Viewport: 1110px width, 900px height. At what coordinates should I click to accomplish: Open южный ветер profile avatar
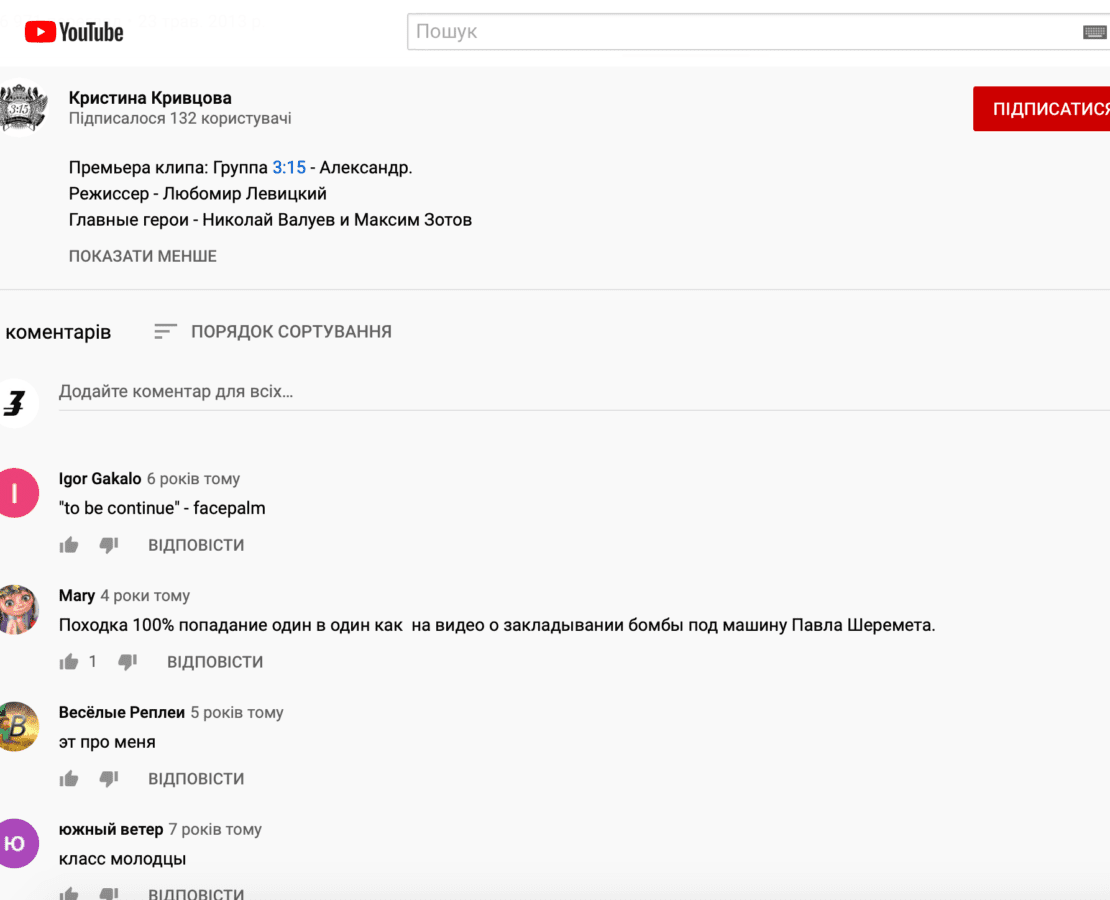pyautogui.click(x=16, y=843)
